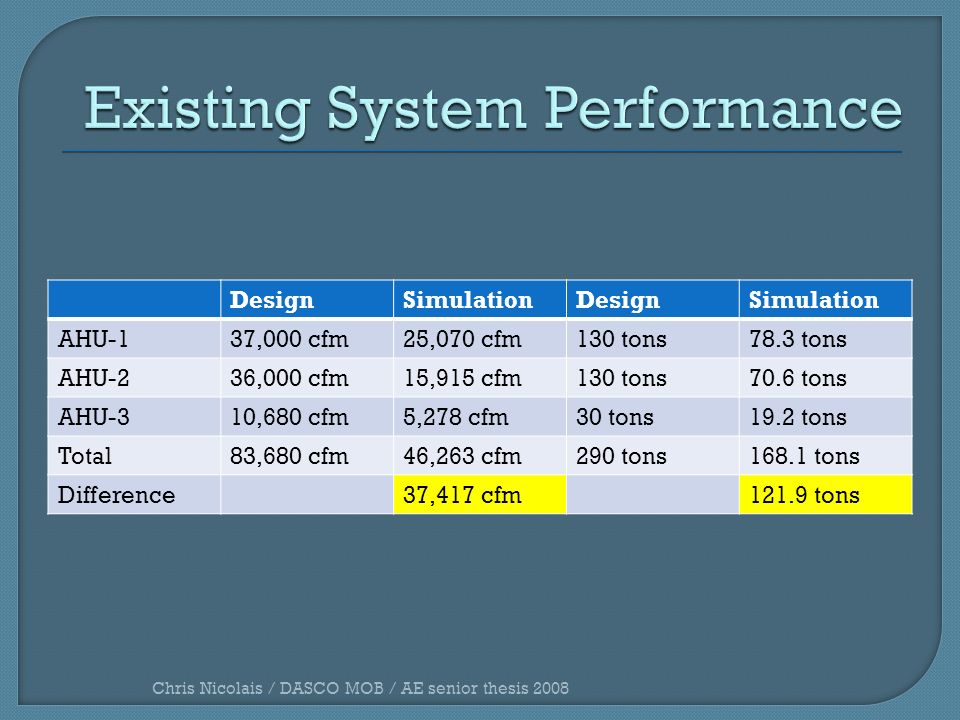The height and width of the screenshot is (720, 960).
Task: Select the '70.6 tons' cell
Action: click(825, 378)
